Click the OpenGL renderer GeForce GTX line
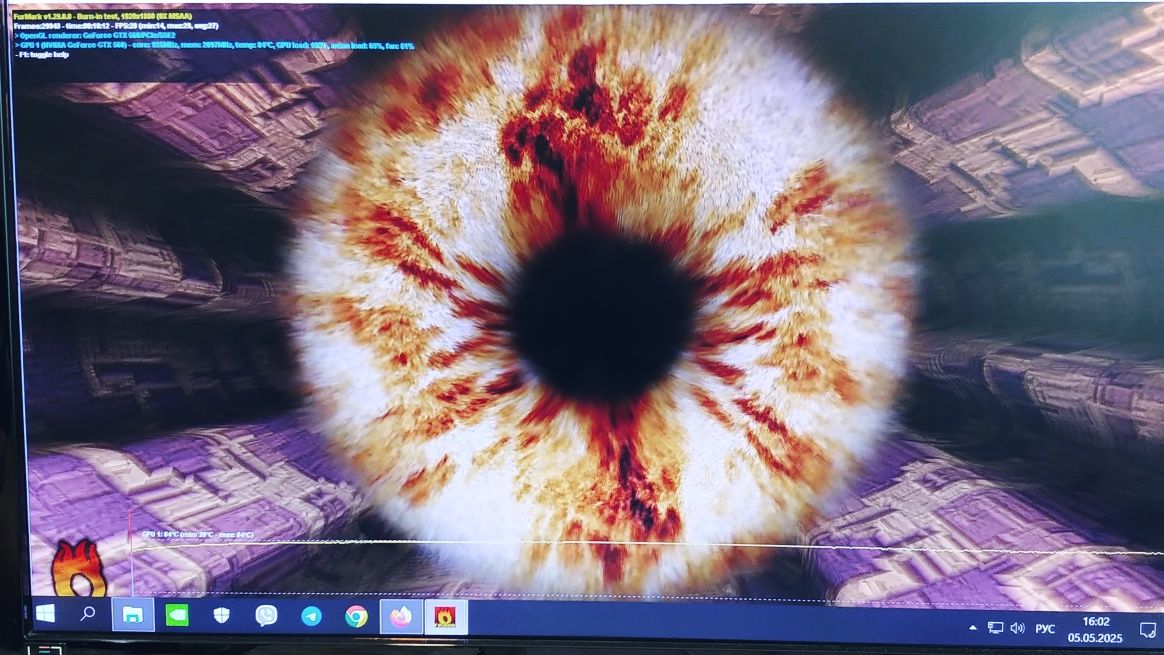This screenshot has height=655, width=1164. point(95,35)
